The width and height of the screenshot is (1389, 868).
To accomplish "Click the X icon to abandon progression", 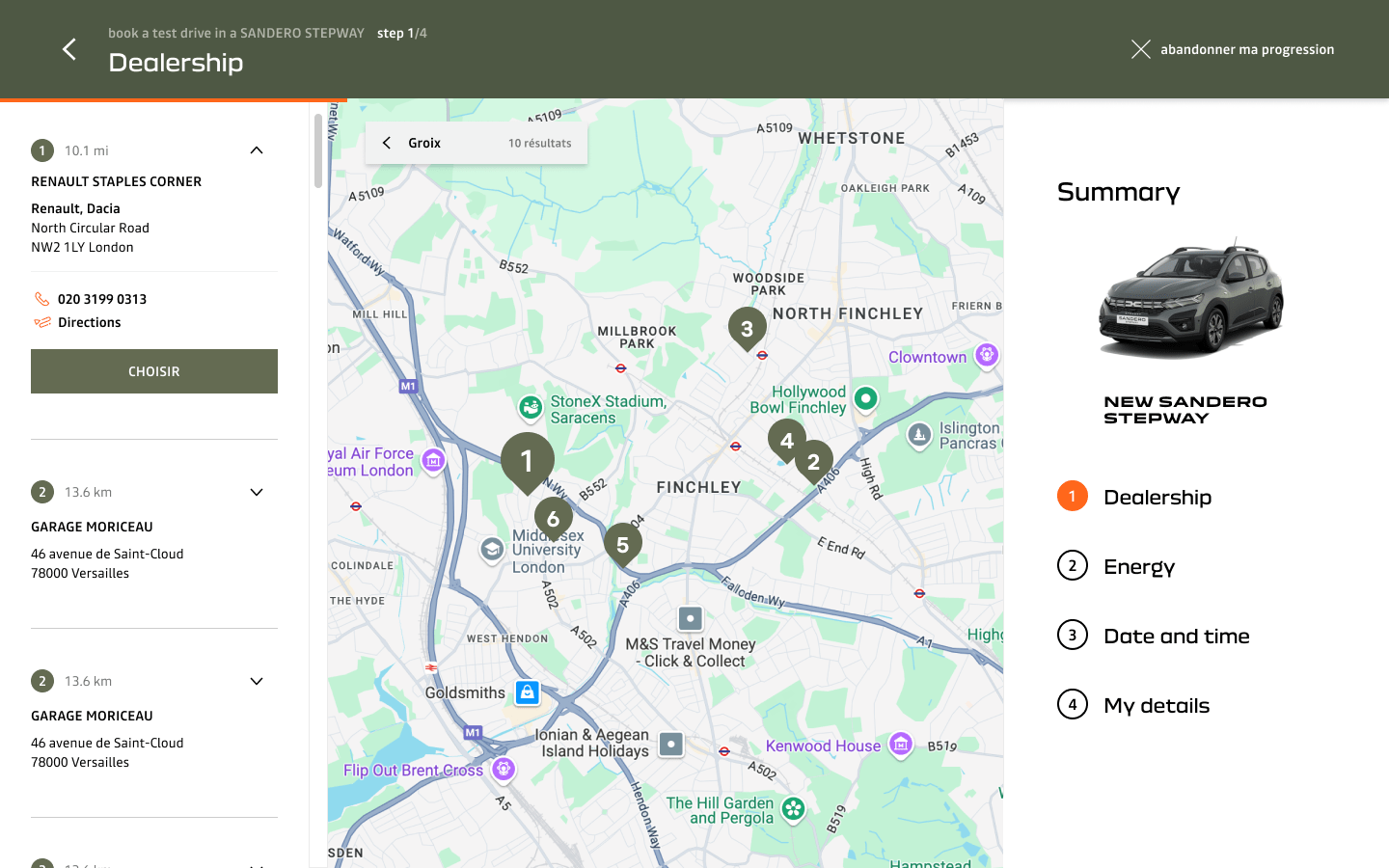I will point(1141,49).
